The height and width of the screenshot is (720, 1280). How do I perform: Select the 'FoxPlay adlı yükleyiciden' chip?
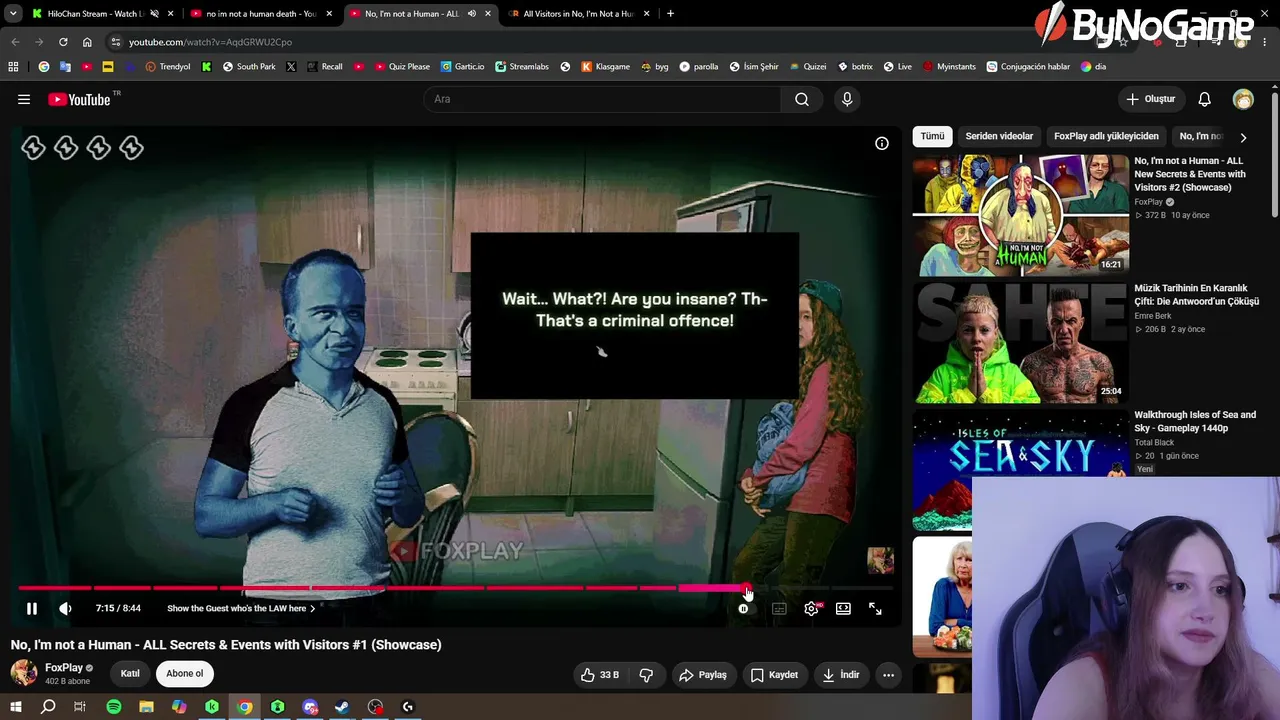pos(1106,136)
